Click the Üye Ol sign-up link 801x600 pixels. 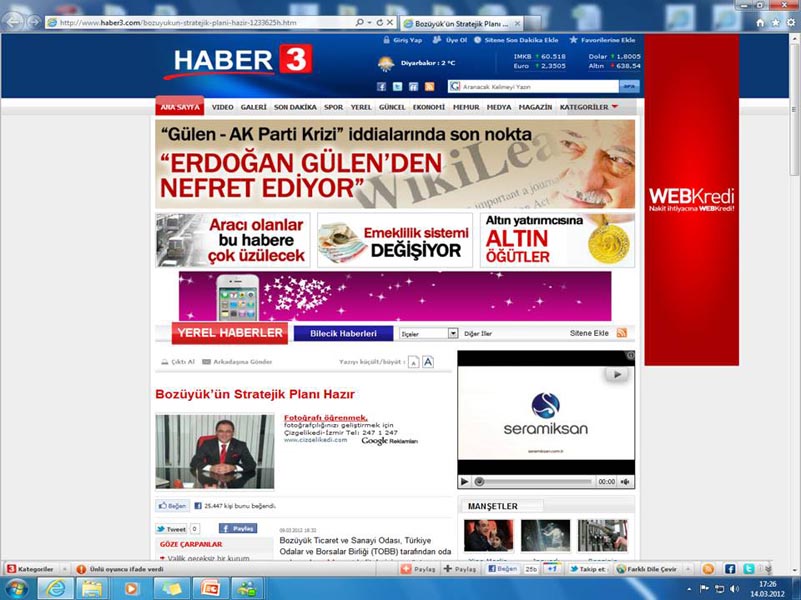tap(450, 40)
